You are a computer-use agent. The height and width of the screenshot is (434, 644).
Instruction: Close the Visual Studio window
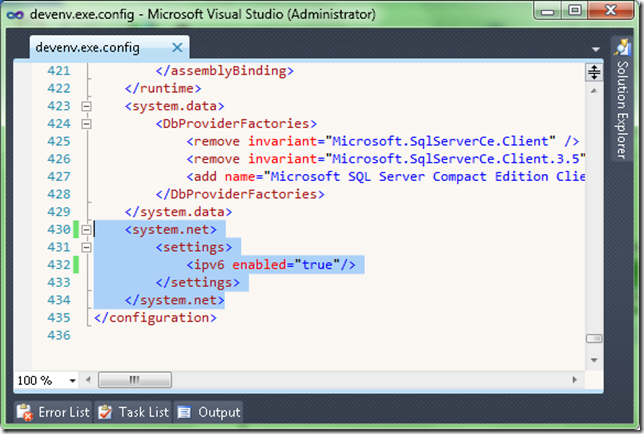610,10
